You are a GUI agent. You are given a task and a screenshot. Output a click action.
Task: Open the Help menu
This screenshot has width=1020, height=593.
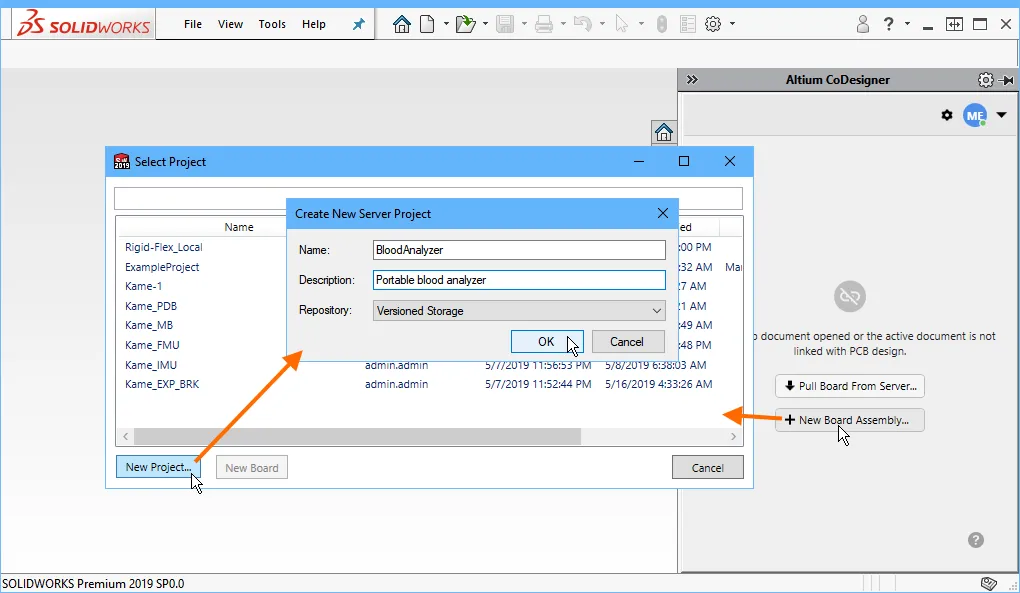pyautogui.click(x=314, y=24)
